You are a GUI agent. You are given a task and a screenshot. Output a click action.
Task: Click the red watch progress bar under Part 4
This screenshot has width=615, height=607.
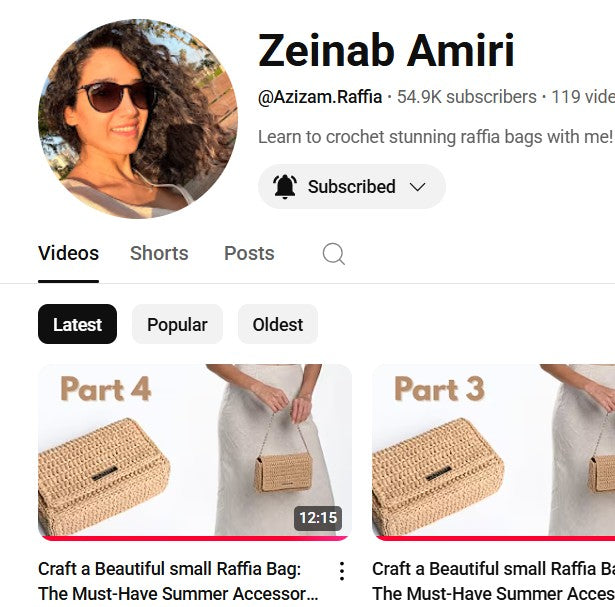tap(195, 538)
